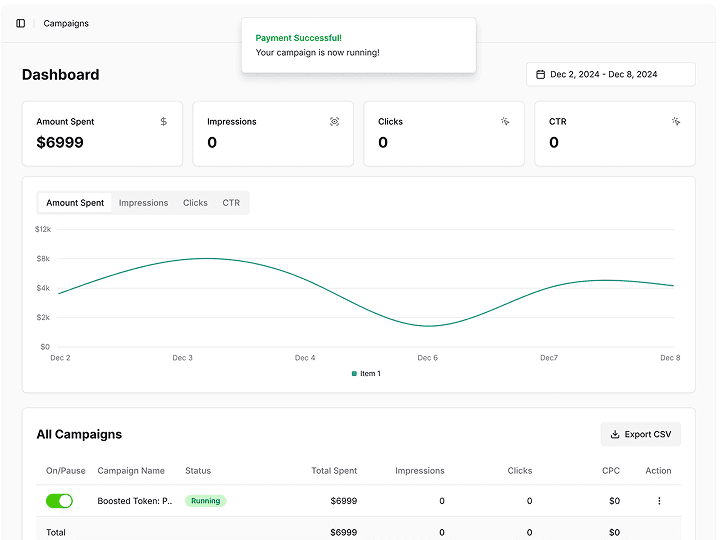This screenshot has width=720, height=540.
Task: Toggle Item 1 legend in chart
Action: point(366,374)
